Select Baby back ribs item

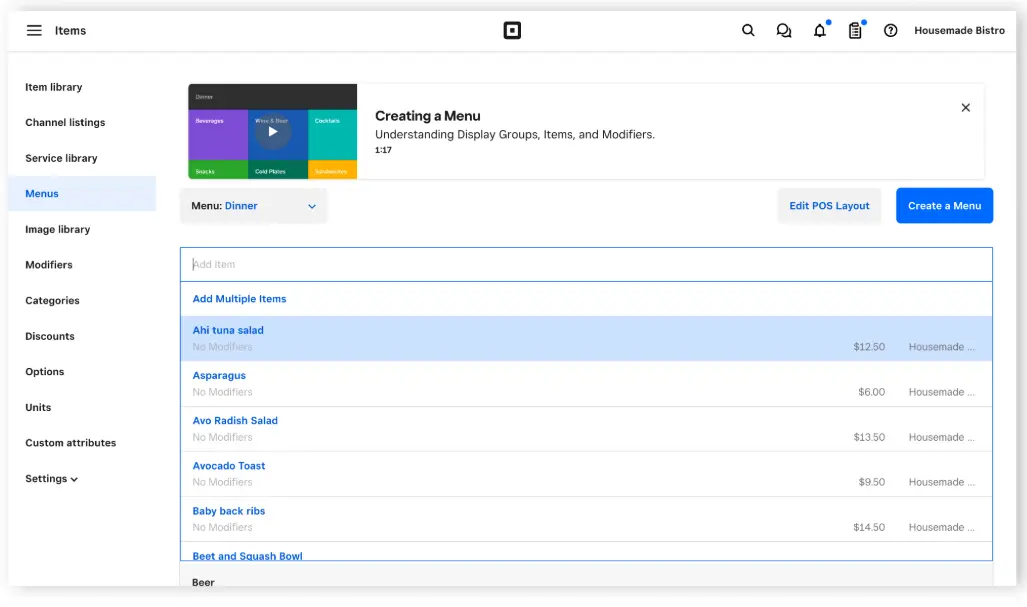click(586, 519)
